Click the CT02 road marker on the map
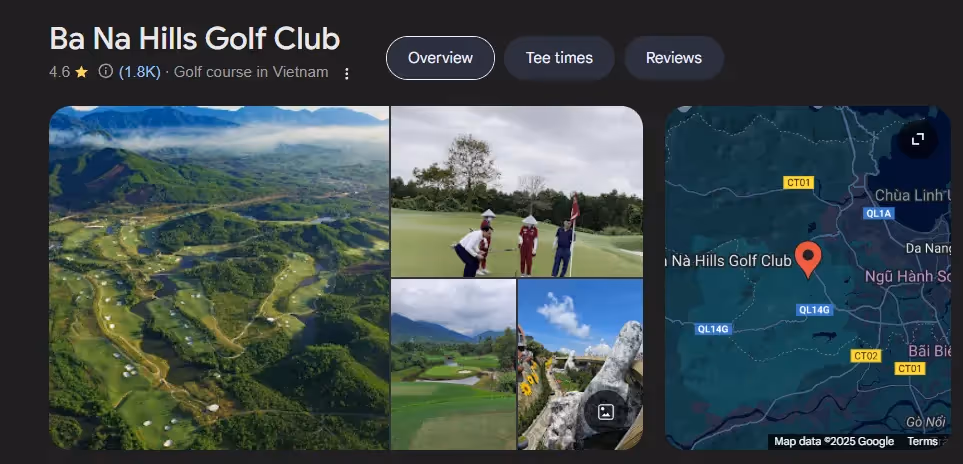The height and width of the screenshot is (464, 963). point(866,356)
